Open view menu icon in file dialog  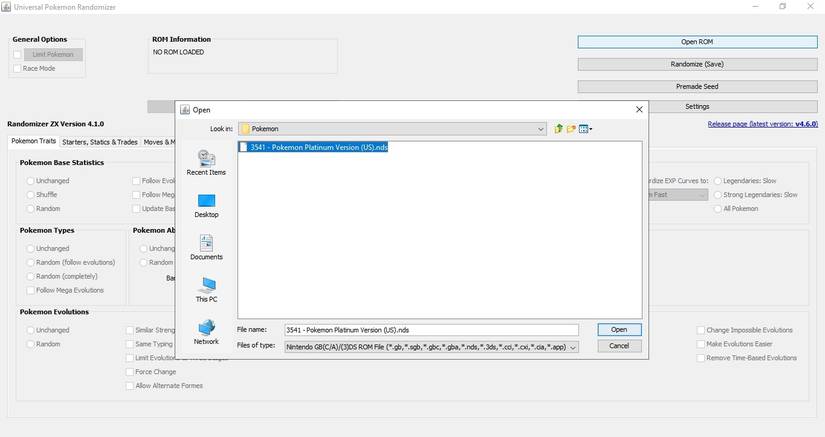tap(585, 129)
